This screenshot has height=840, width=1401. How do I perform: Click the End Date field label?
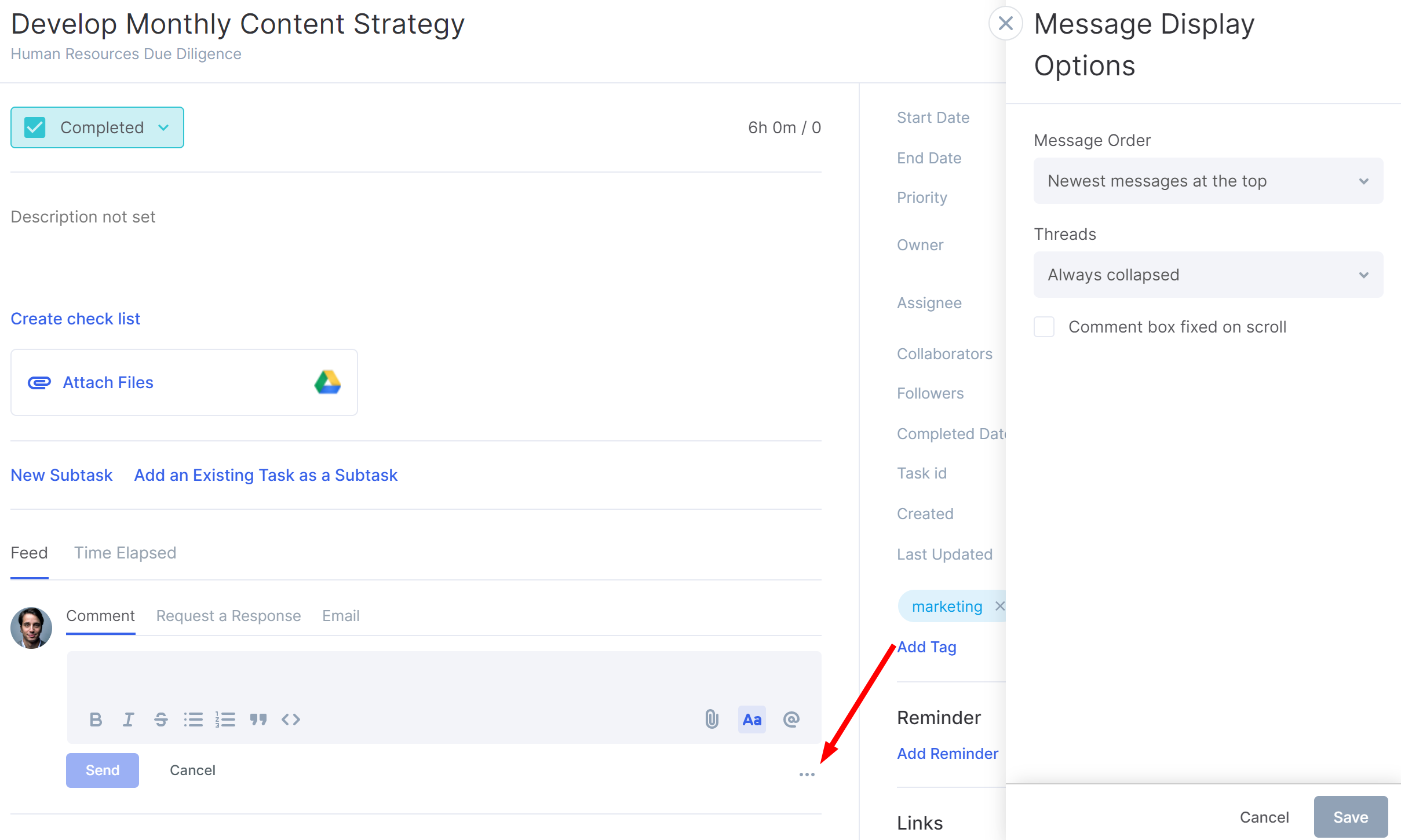929,158
